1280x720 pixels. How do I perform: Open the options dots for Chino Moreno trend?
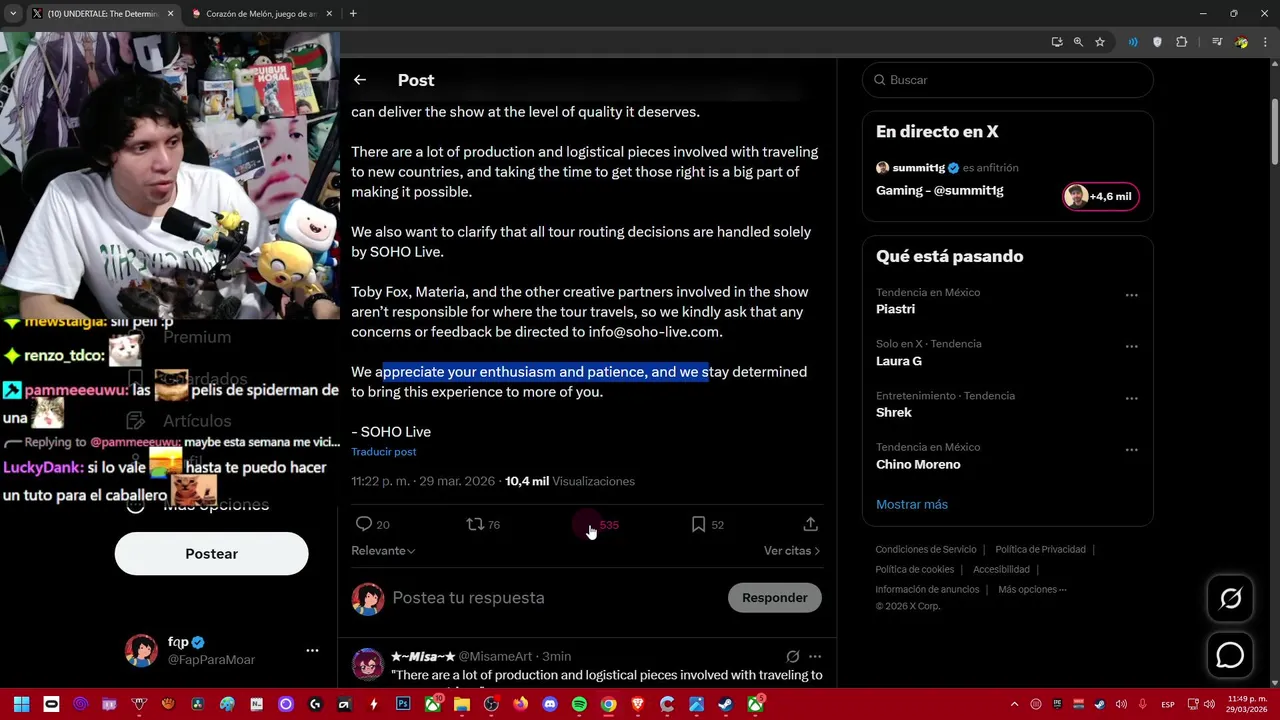[1132, 450]
